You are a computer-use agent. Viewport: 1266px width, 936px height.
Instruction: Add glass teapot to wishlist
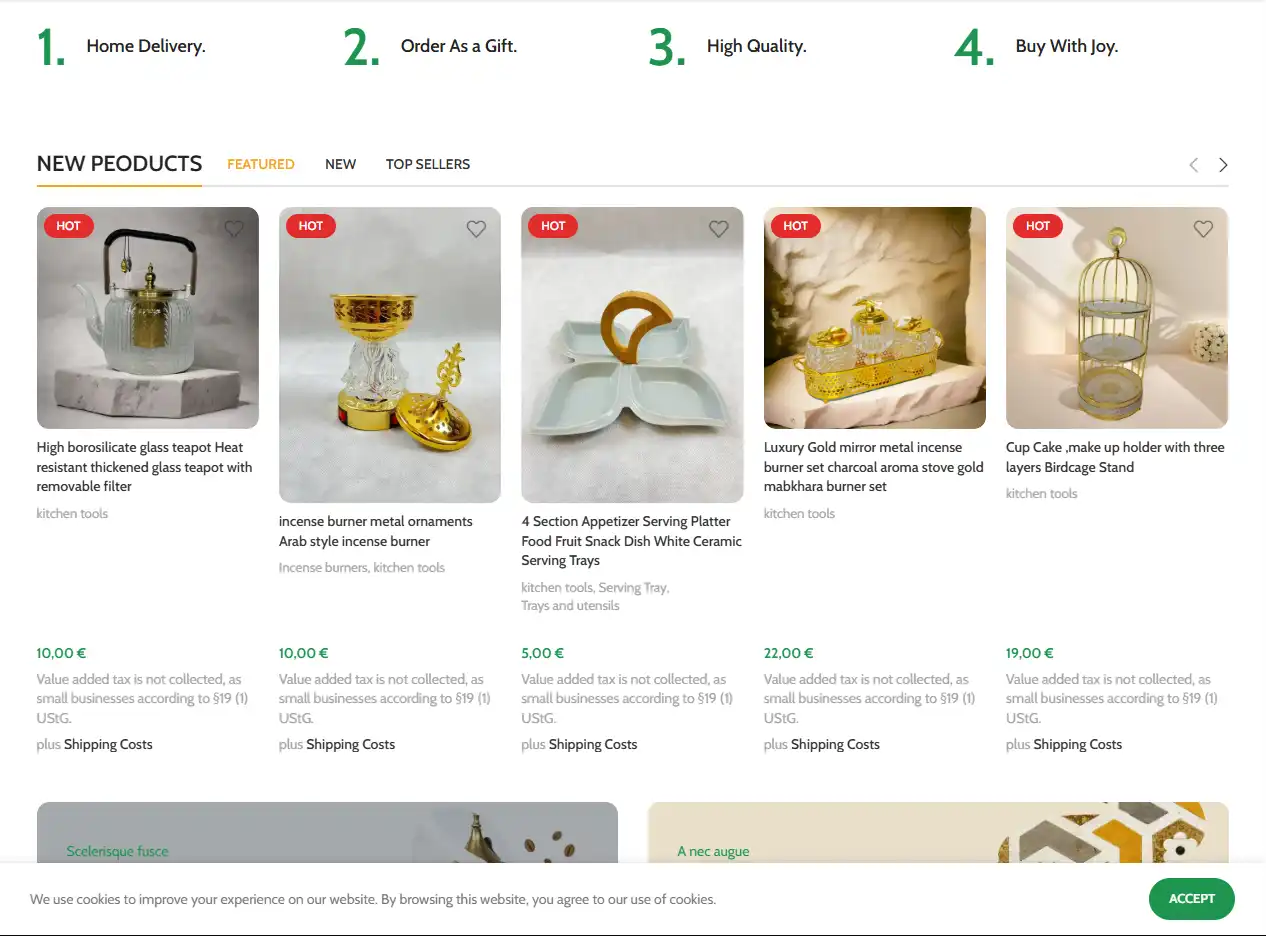[234, 229]
